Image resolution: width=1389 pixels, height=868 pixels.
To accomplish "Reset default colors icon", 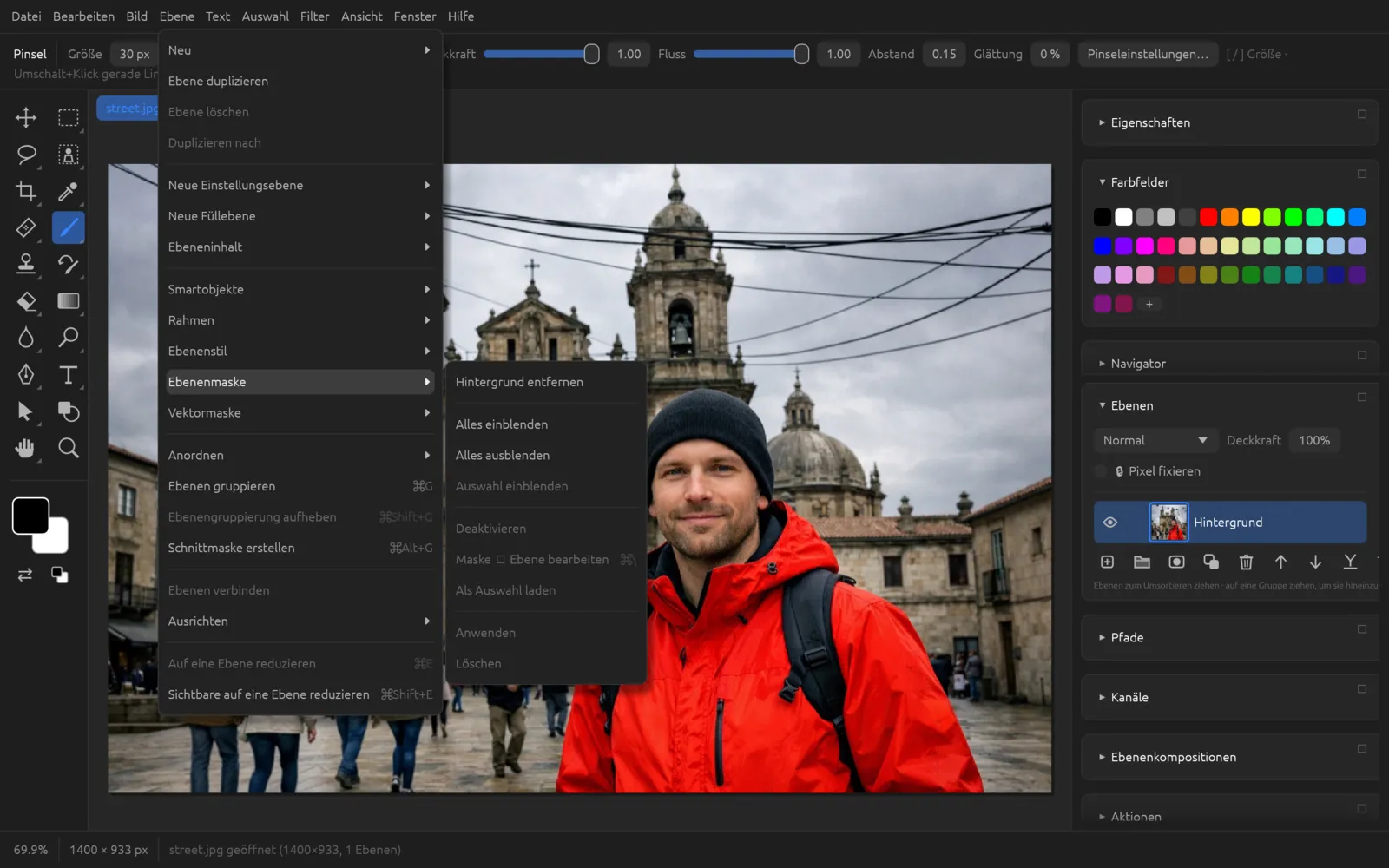I will point(59,575).
